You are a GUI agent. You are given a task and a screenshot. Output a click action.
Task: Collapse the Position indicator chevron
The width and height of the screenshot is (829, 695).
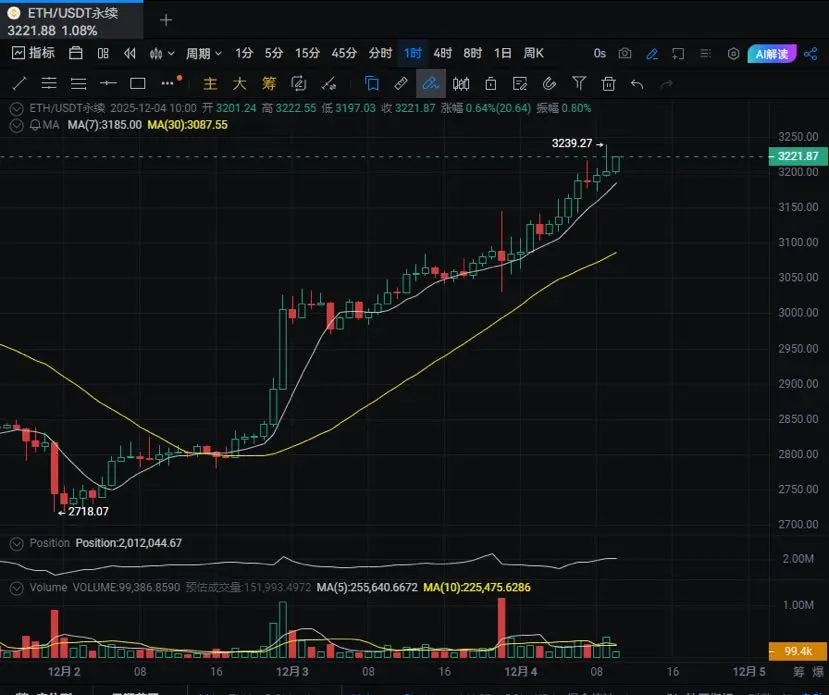click(16, 544)
